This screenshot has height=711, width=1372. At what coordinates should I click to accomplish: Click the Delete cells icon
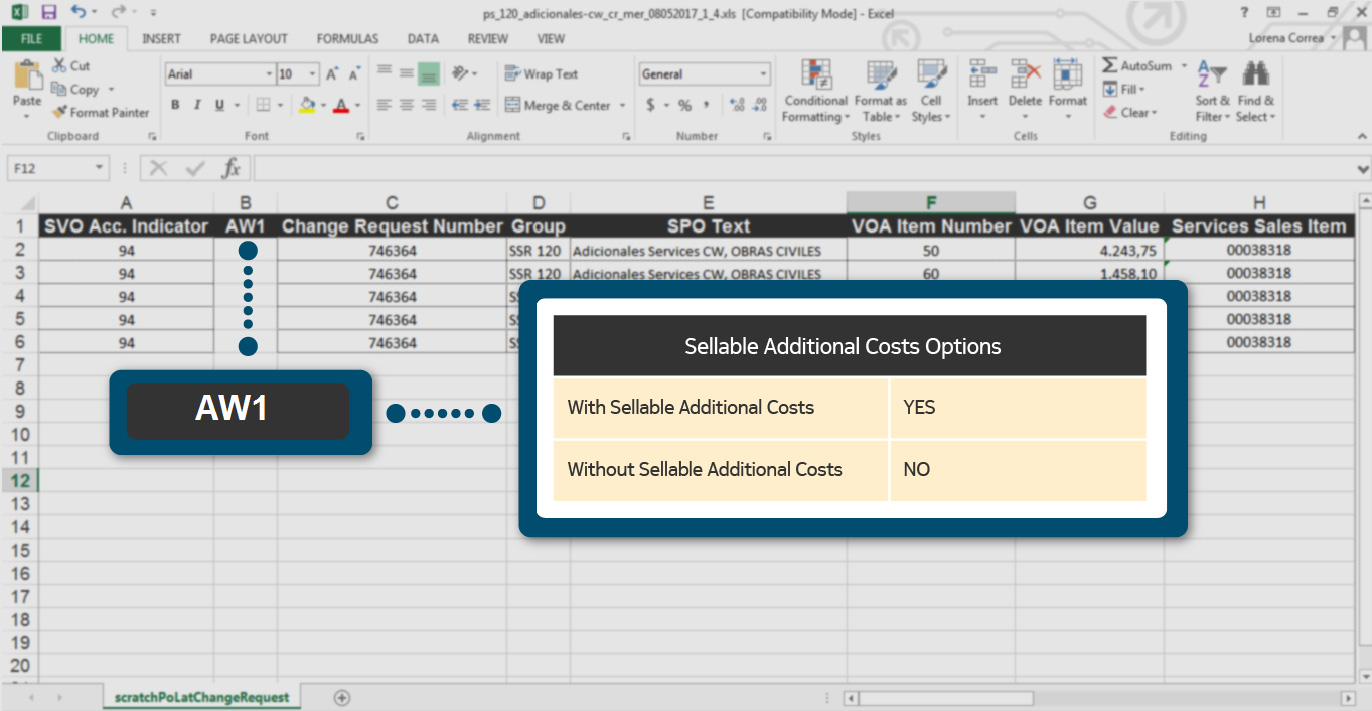(1025, 76)
